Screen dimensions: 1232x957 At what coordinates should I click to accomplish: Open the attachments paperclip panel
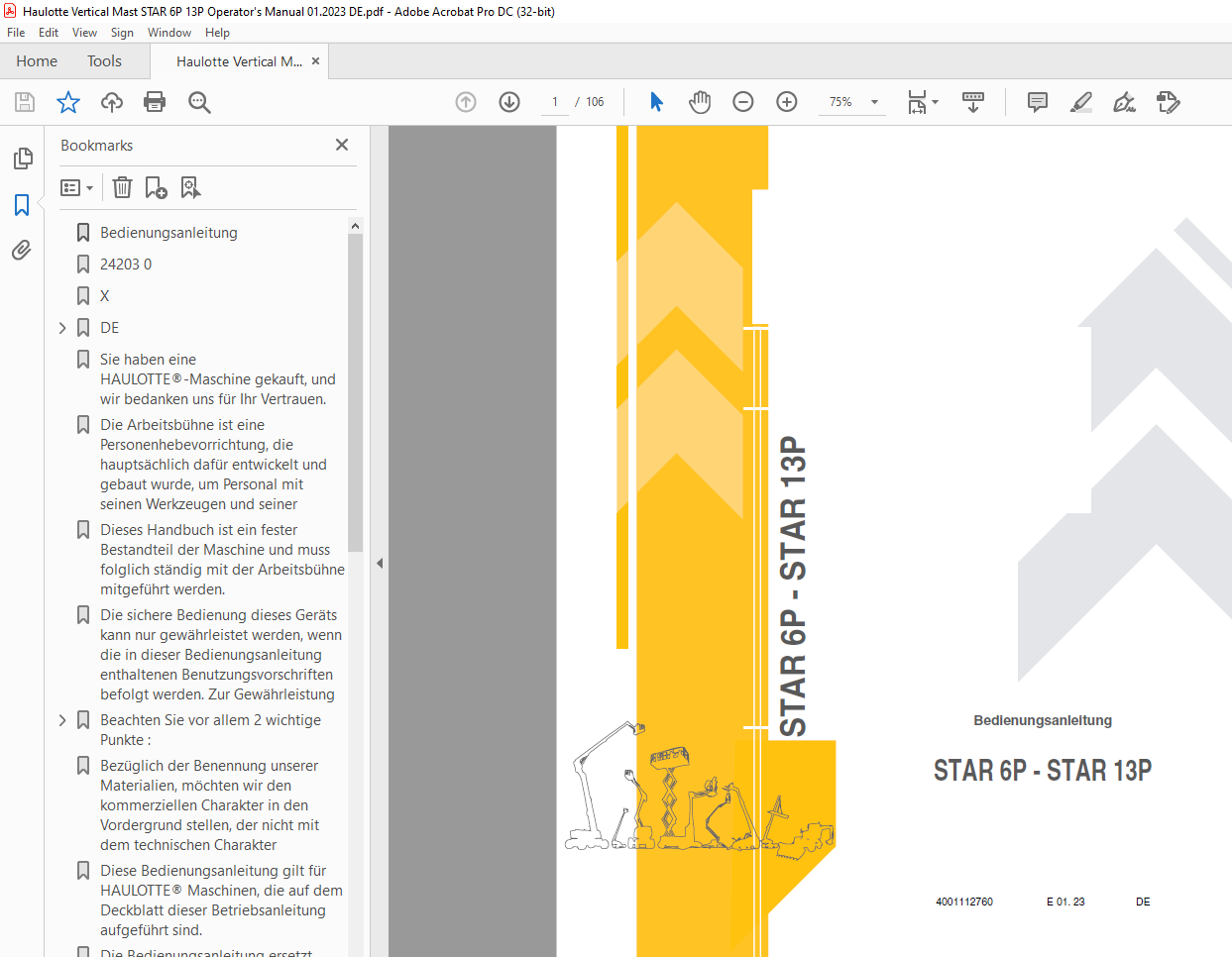pyautogui.click(x=22, y=250)
